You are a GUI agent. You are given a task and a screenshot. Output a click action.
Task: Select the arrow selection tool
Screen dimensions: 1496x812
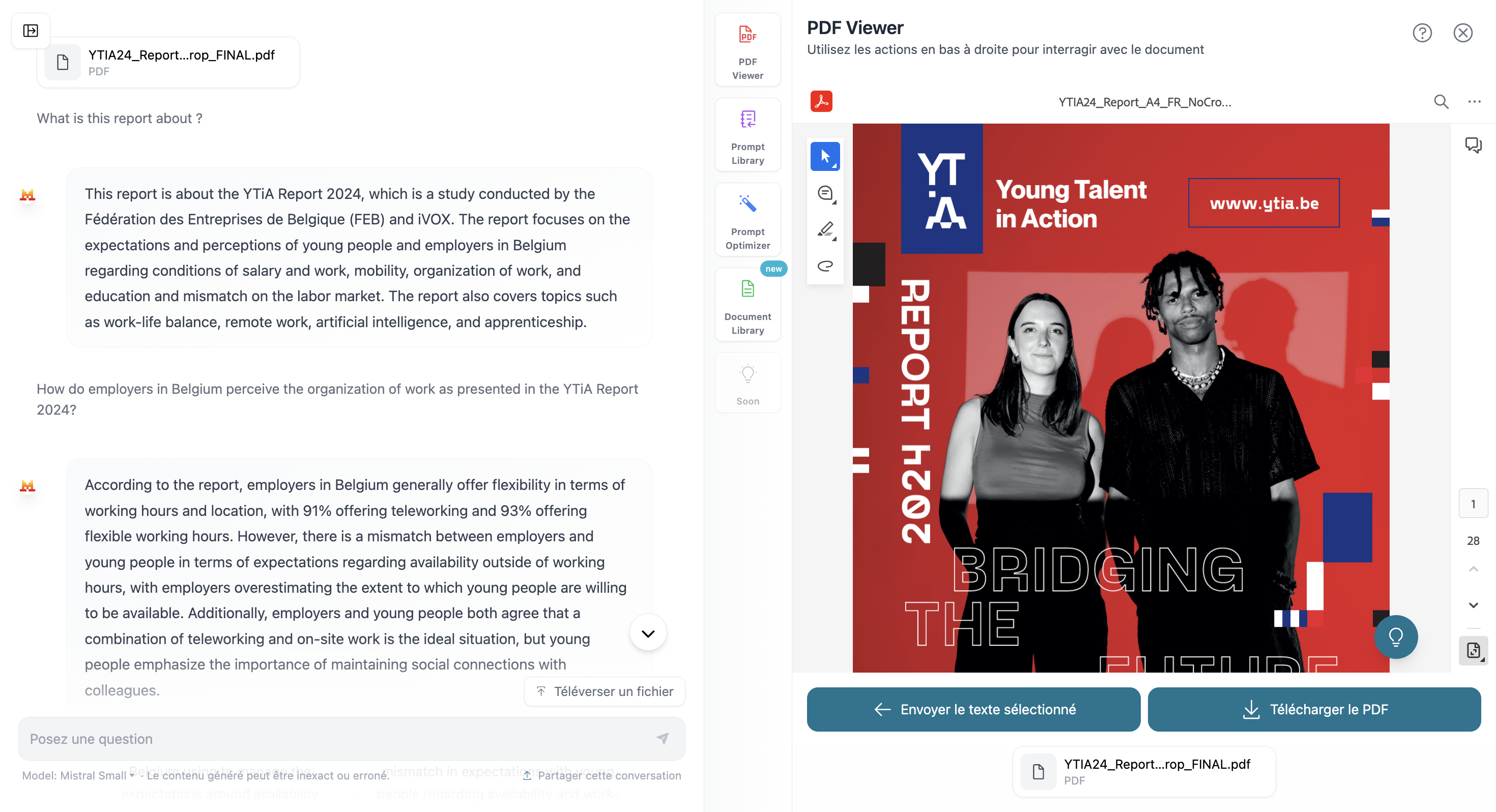(x=825, y=156)
